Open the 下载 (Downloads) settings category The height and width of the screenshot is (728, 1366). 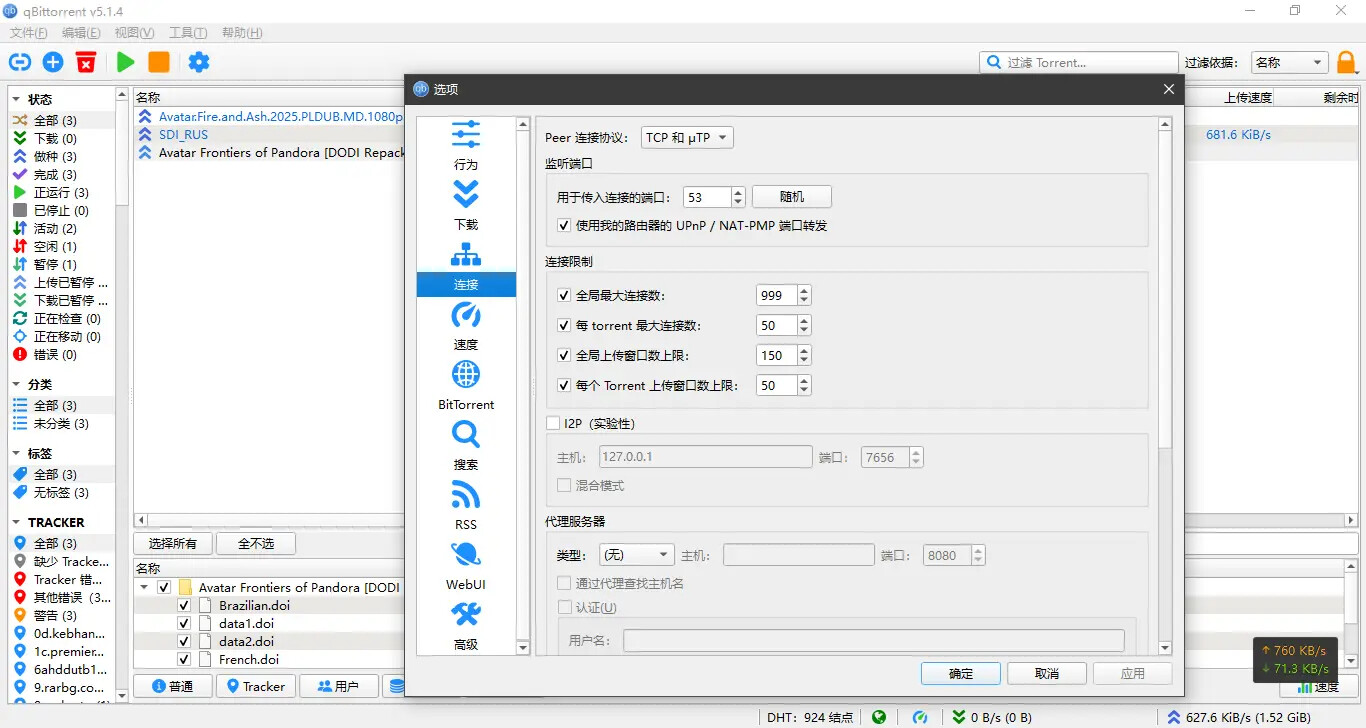(x=466, y=206)
